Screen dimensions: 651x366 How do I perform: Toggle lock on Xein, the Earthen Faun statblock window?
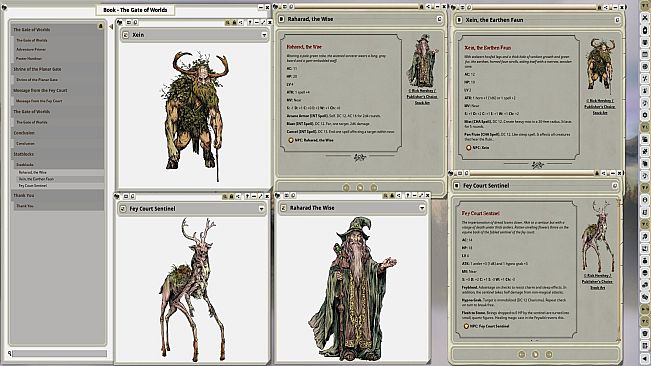click(599, 7)
